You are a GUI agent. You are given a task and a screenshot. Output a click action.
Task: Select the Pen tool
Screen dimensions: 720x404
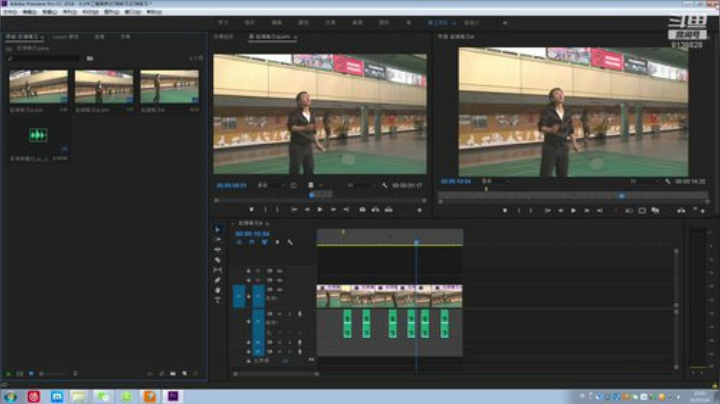click(x=218, y=280)
